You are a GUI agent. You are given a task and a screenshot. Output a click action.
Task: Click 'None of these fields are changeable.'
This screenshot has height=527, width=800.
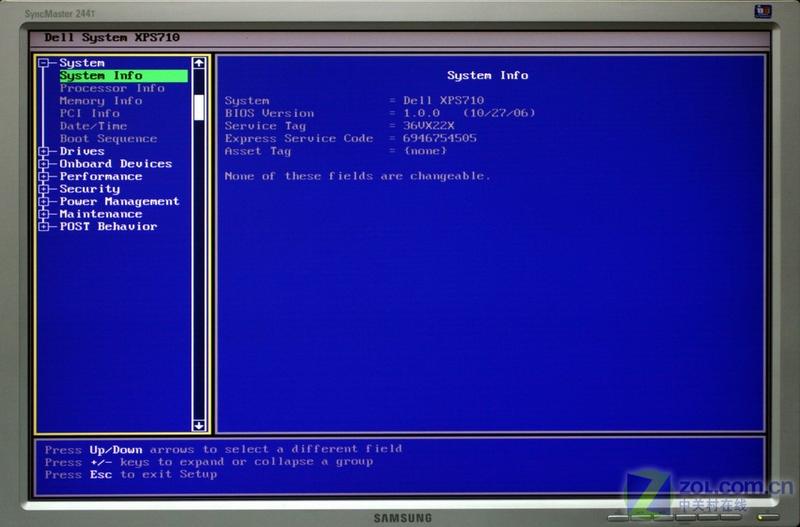(357, 176)
